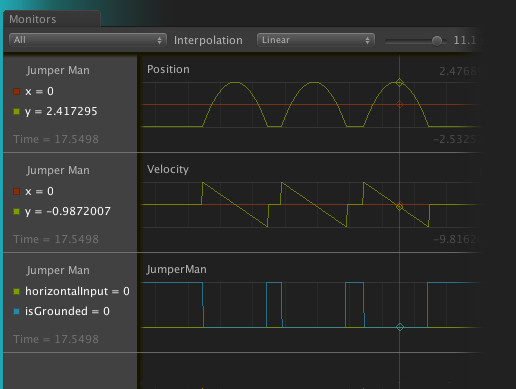
Task: Click the Velocity graph title
Action: pos(168,169)
